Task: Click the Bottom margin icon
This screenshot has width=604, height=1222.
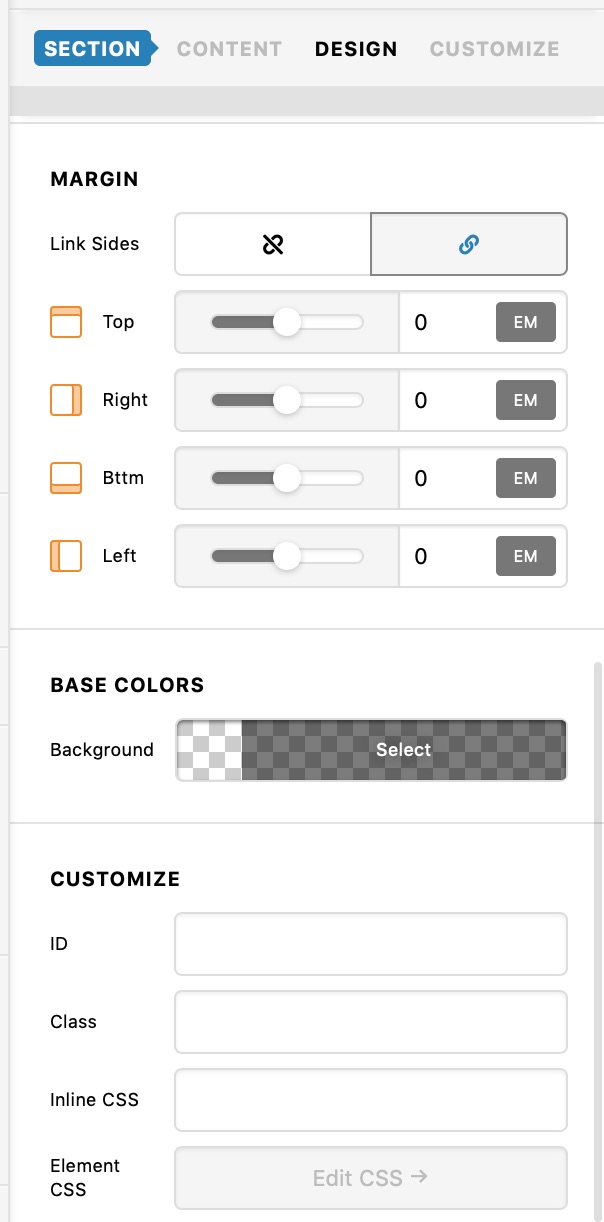Action: pyautogui.click(x=66, y=478)
